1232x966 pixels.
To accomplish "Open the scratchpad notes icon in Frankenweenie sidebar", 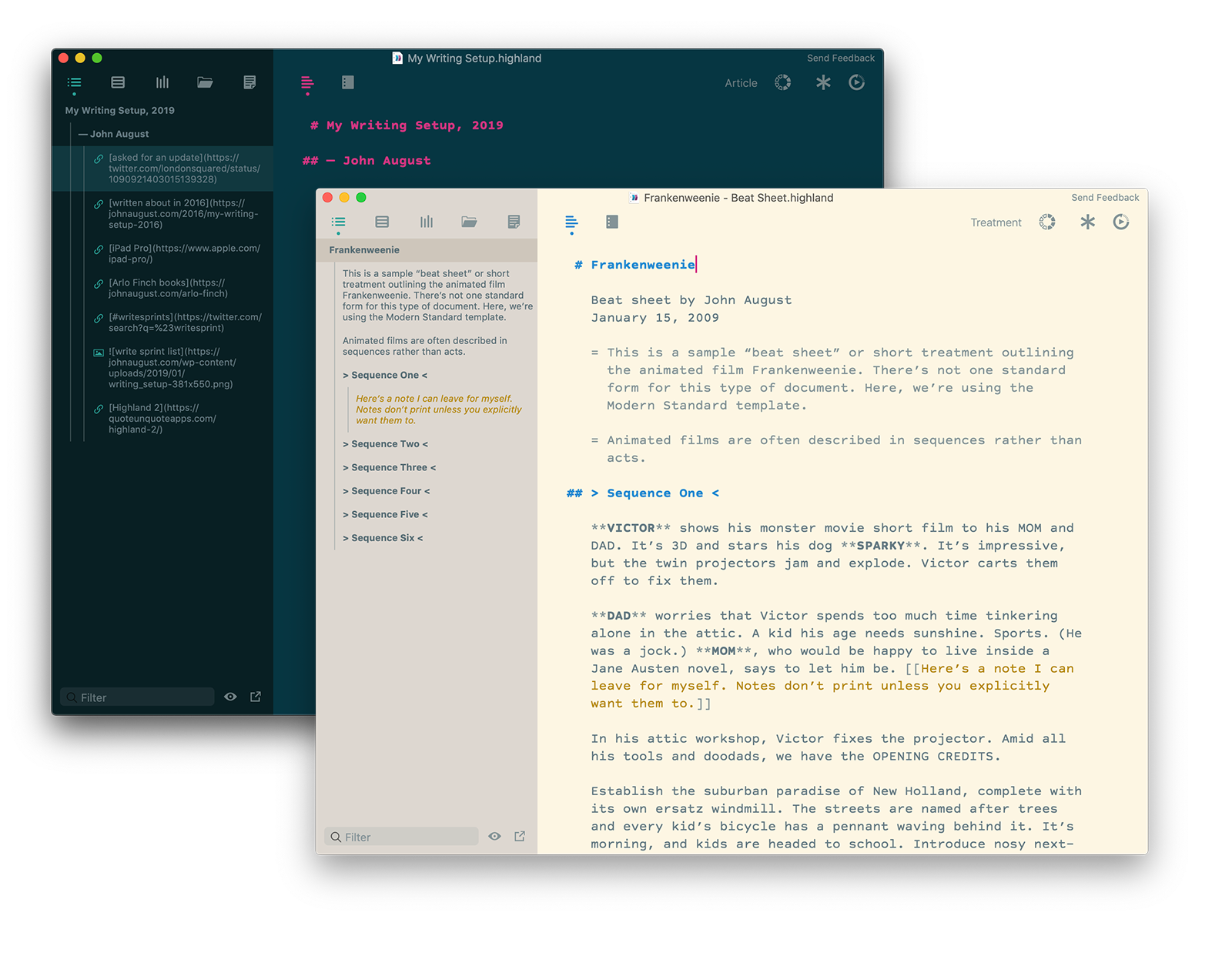I will point(514,222).
